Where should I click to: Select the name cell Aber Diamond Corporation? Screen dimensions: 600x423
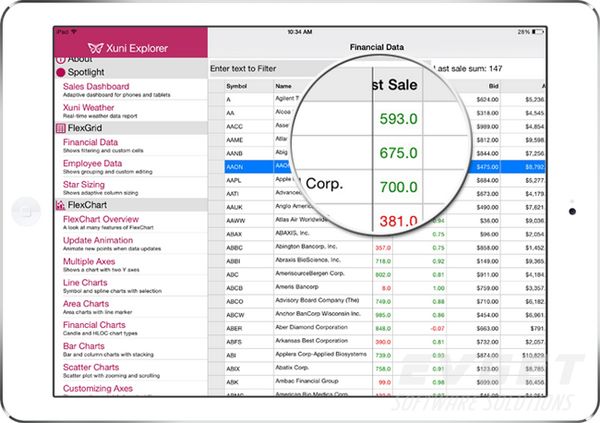tap(323, 328)
